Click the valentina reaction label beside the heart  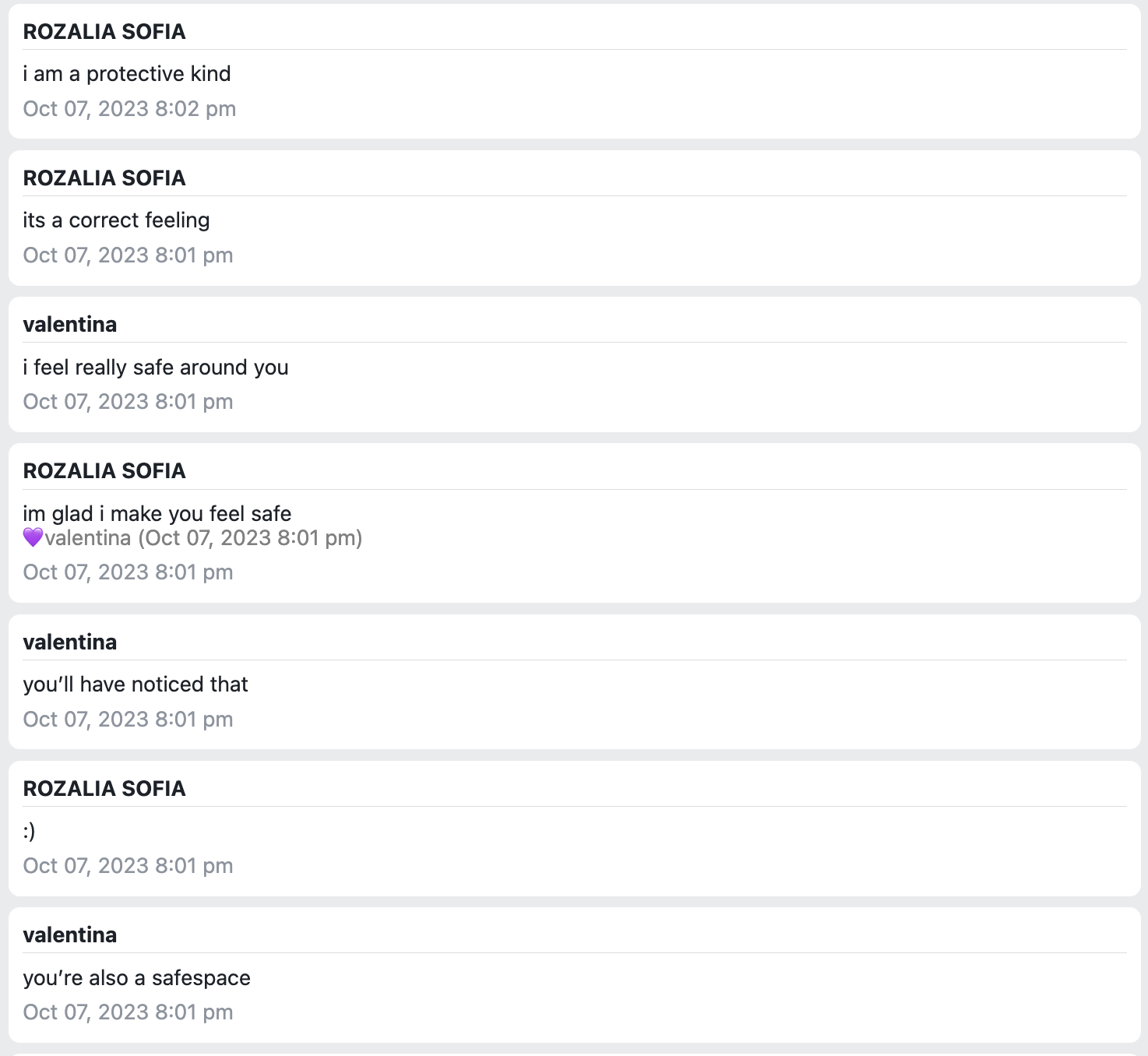[88, 538]
